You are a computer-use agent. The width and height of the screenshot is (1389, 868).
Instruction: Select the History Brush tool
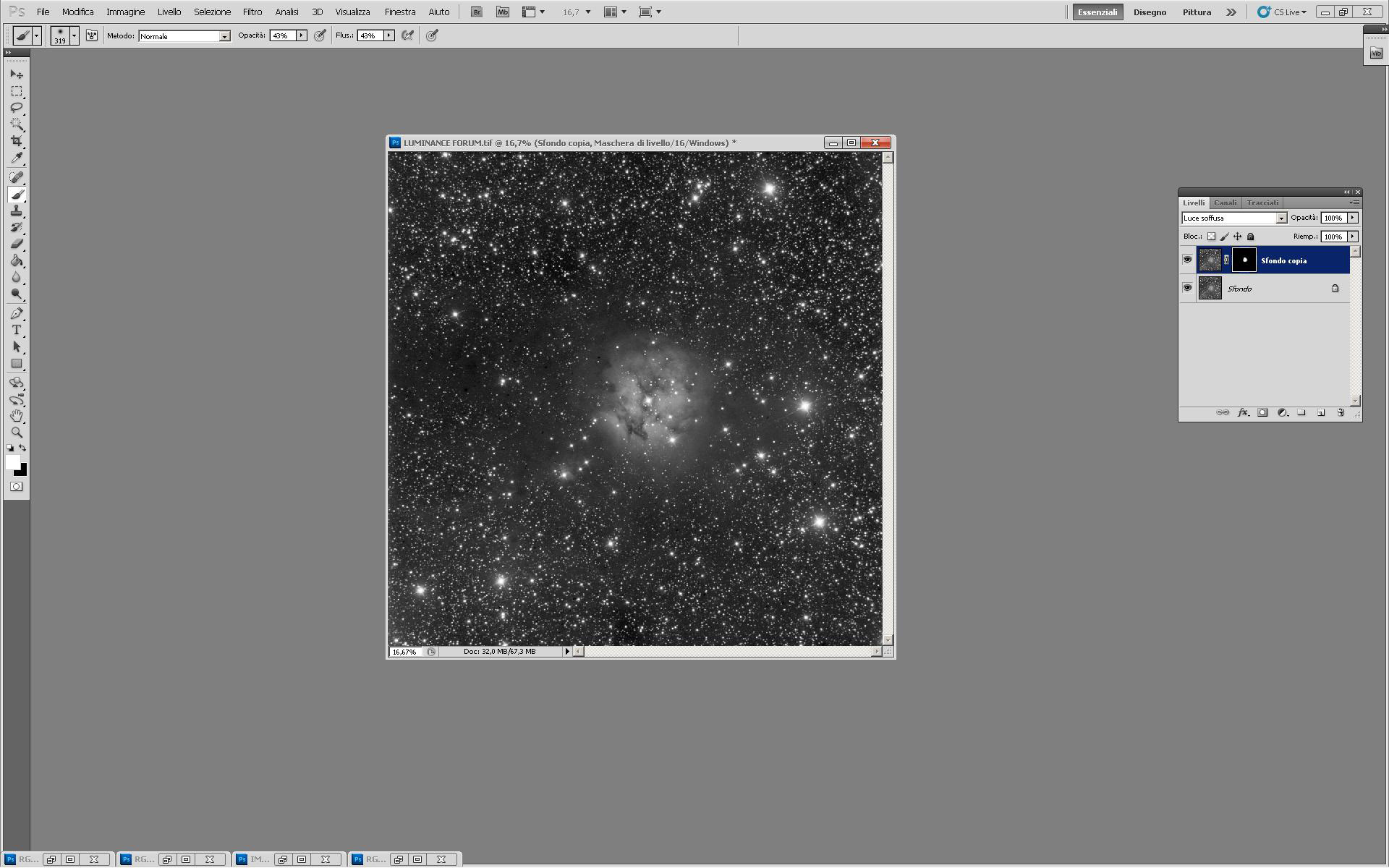[17, 228]
